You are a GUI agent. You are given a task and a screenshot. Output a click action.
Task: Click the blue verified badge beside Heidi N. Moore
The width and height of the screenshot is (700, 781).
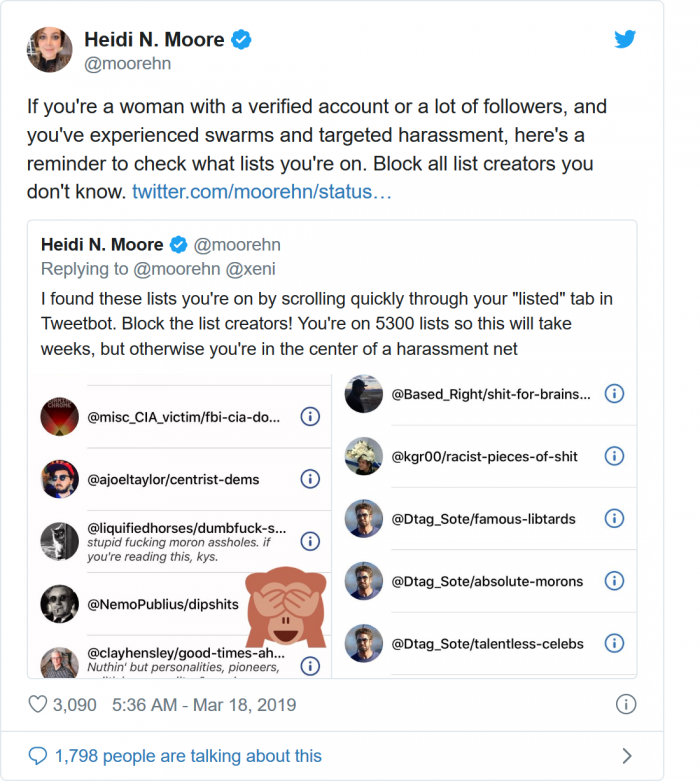(x=241, y=40)
